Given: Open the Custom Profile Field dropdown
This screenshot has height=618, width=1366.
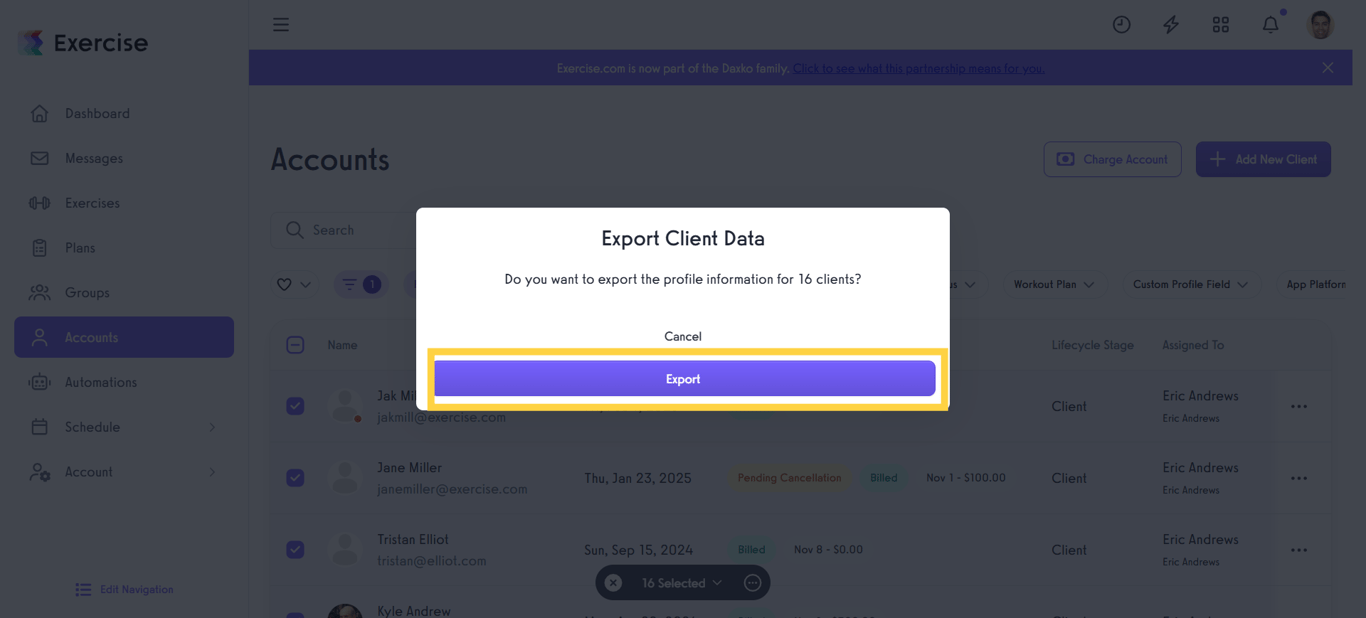Looking at the screenshot, I should click(1192, 284).
